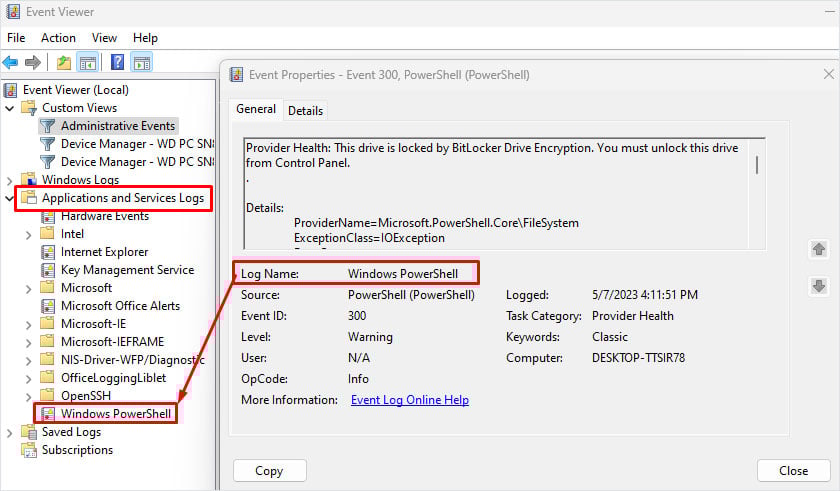Expand the NIS-Driver-WFP/Diagnostic folder chevron
Viewport: 840px width, 491px height.
click(28, 361)
